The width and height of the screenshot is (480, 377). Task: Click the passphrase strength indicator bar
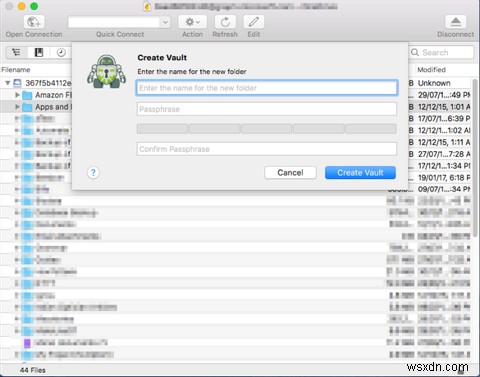click(267, 129)
